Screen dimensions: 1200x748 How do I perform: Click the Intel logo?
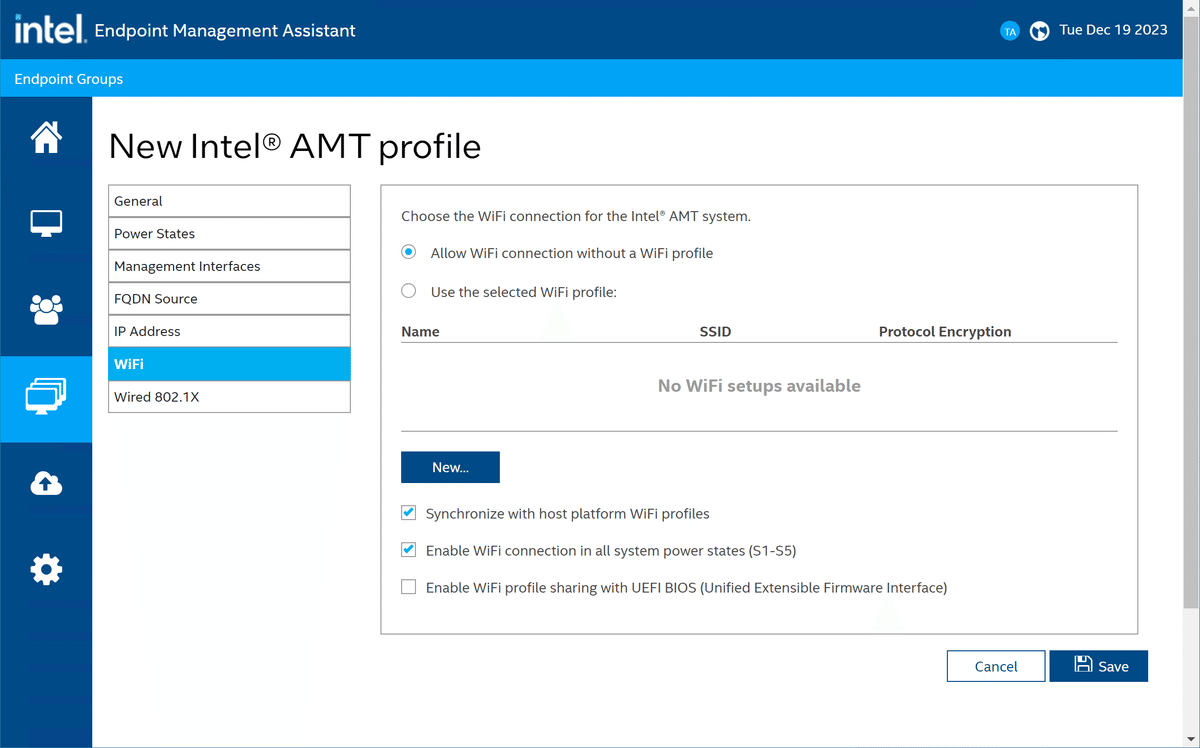[x=49, y=29]
